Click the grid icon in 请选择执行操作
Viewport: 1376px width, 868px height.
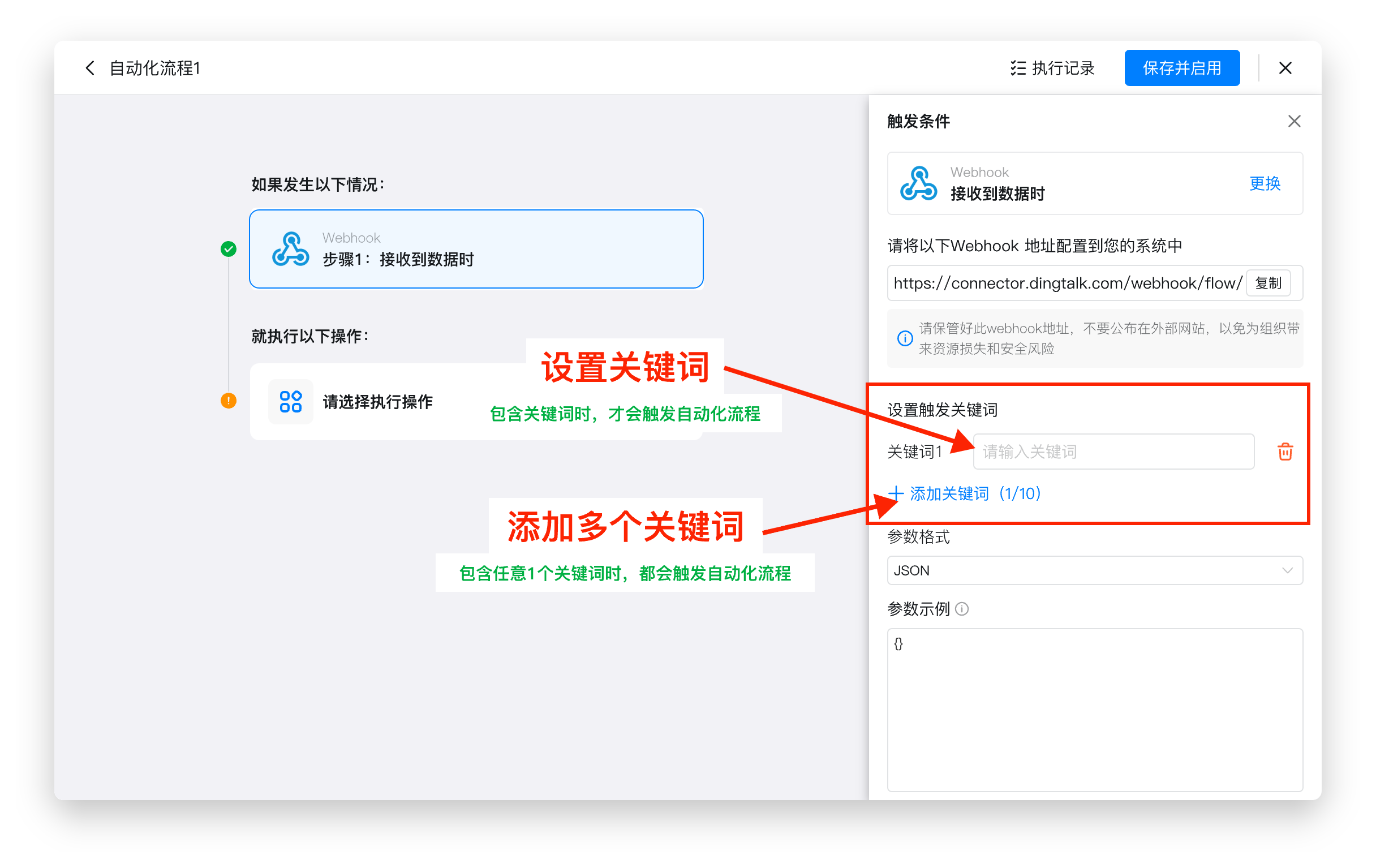click(x=291, y=402)
